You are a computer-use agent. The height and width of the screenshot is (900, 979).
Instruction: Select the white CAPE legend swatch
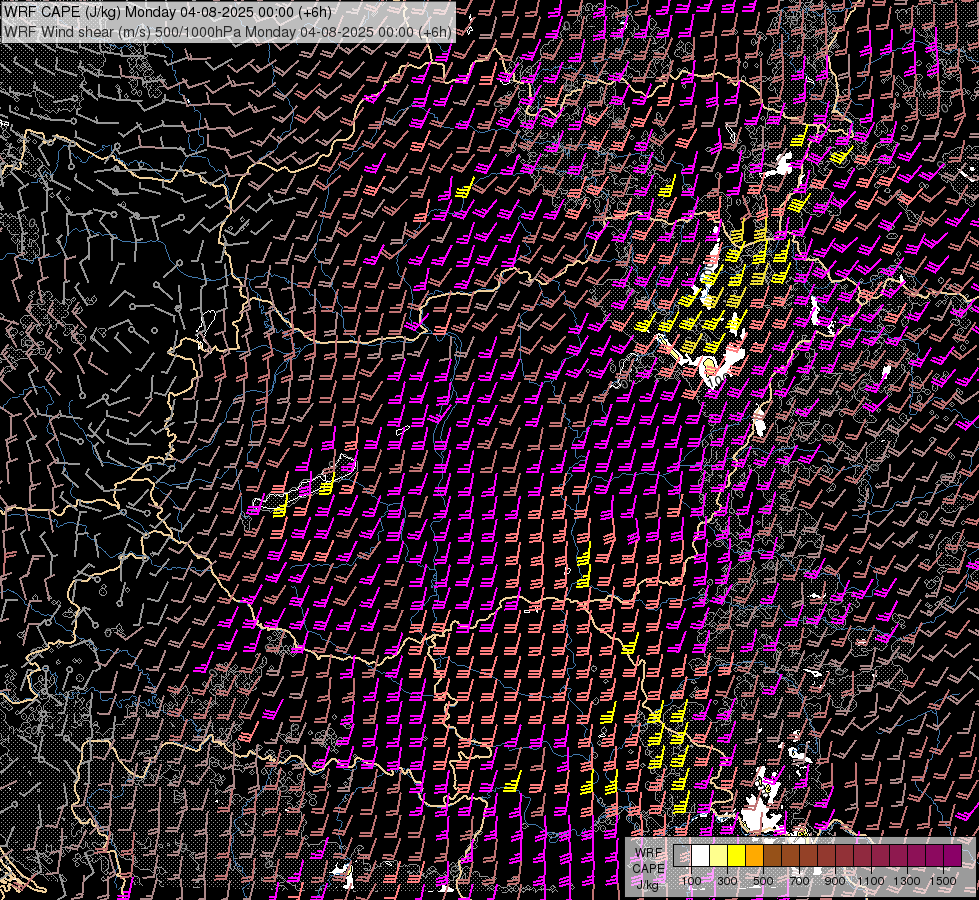[x=701, y=856]
